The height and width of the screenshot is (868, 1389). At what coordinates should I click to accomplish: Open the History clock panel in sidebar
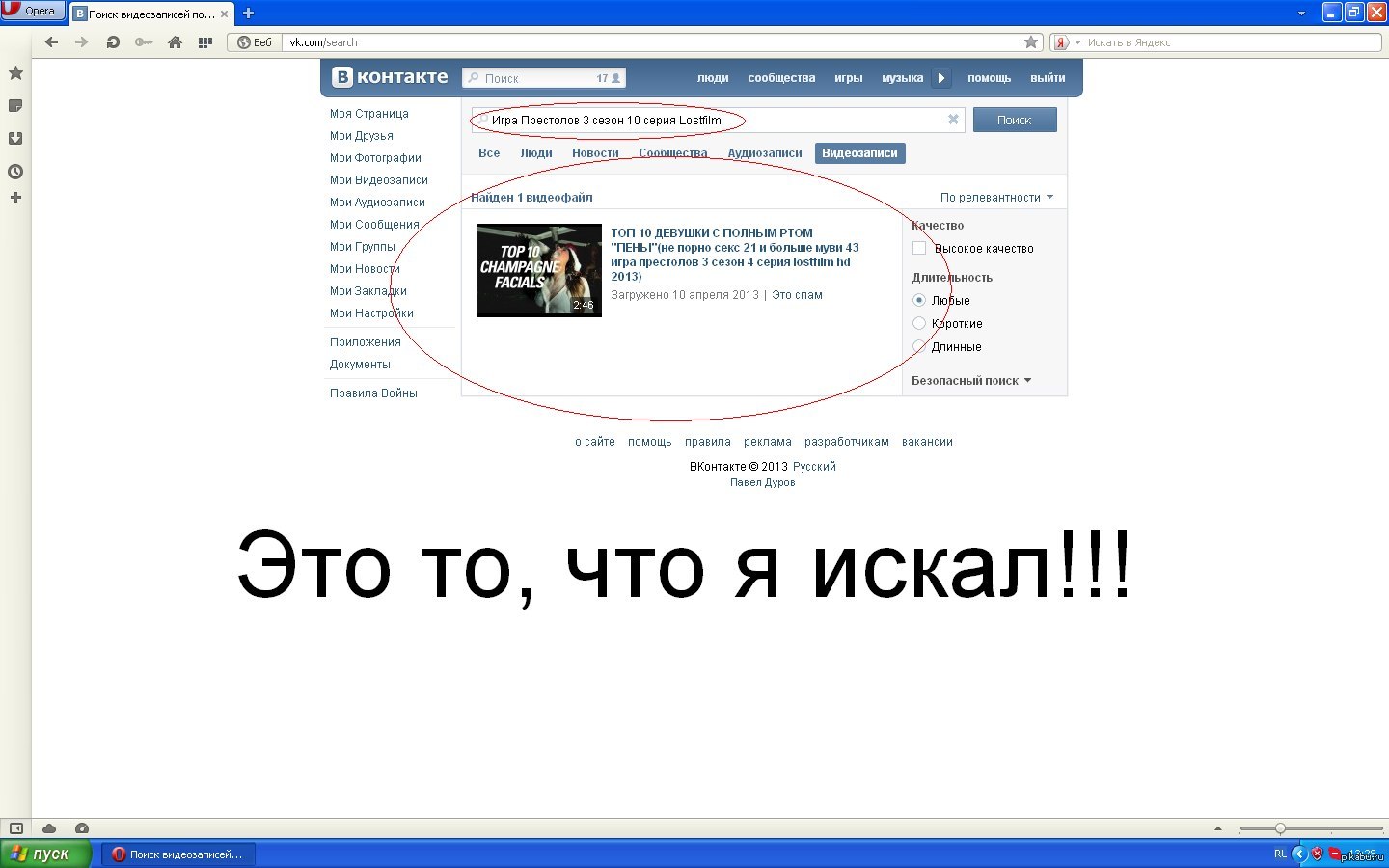pyautogui.click(x=15, y=172)
